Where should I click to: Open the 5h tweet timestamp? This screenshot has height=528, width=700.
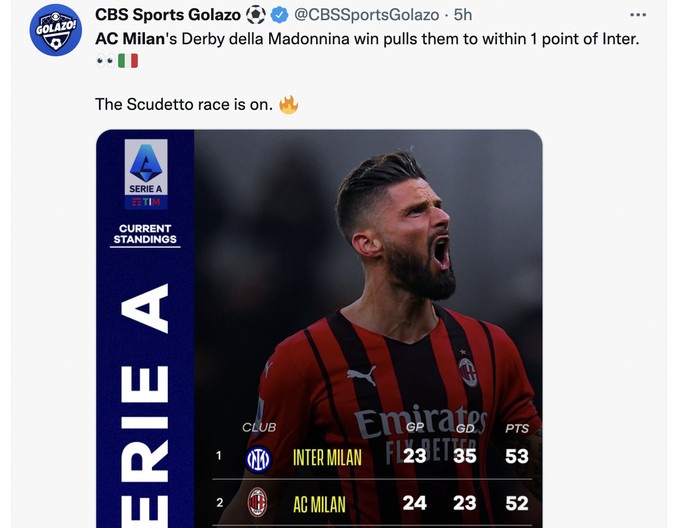(x=463, y=15)
